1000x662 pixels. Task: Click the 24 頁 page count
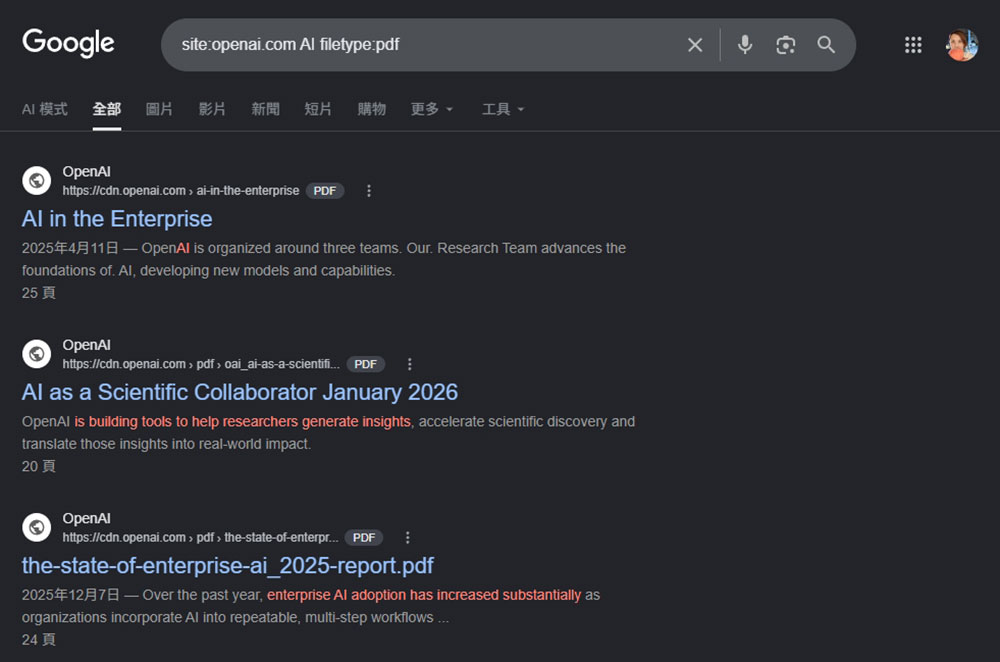click(x=38, y=640)
